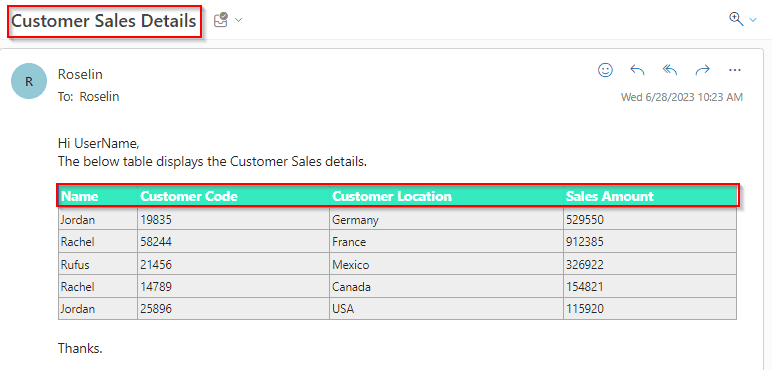Click the sentence about Customer Sales details table
This screenshot has height=370, width=772.
(x=213, y=161)
